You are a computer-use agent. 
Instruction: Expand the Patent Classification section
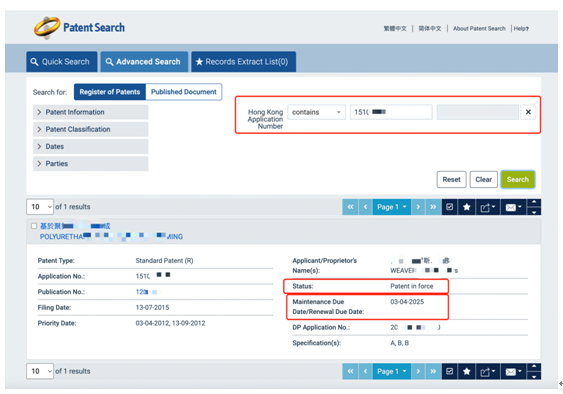(x=90, y=129)
